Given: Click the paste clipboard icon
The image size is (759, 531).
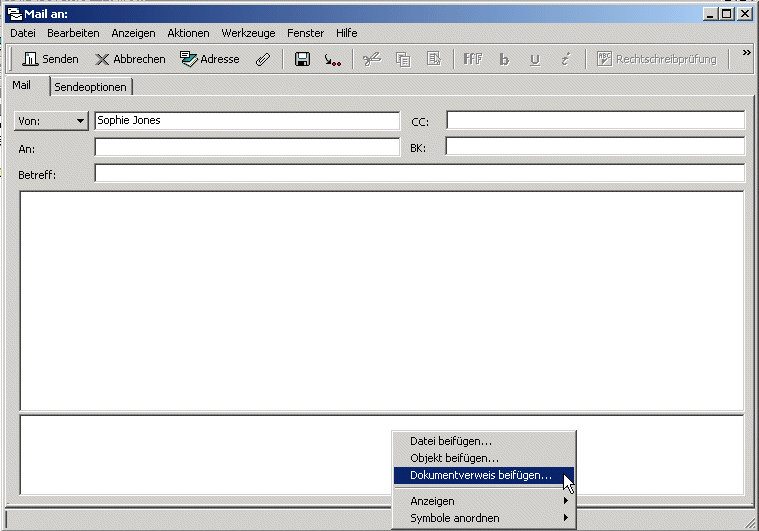Looking at the screenshot, I should tap(434, 60).
